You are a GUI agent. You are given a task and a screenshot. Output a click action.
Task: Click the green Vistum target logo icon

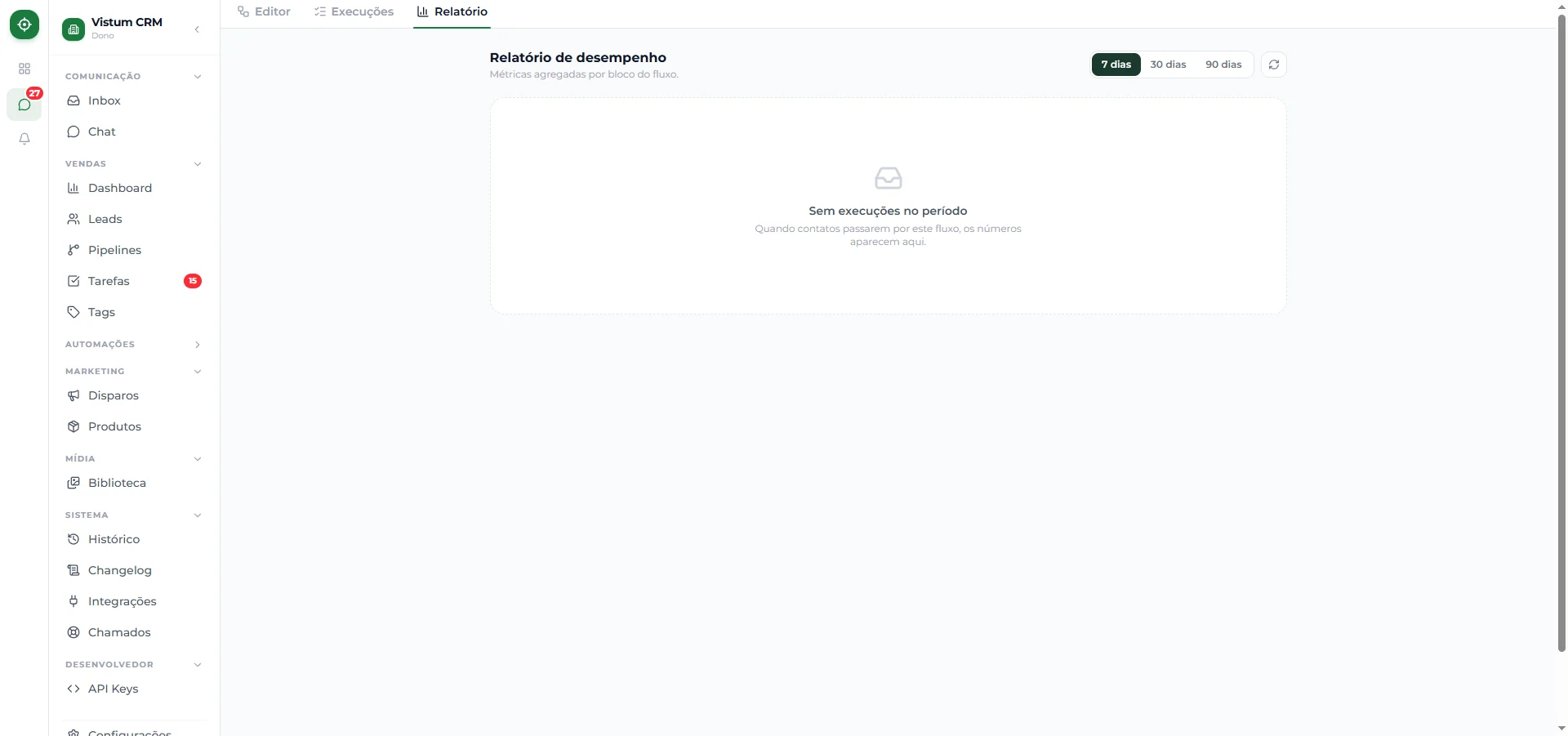pos(24,25)
